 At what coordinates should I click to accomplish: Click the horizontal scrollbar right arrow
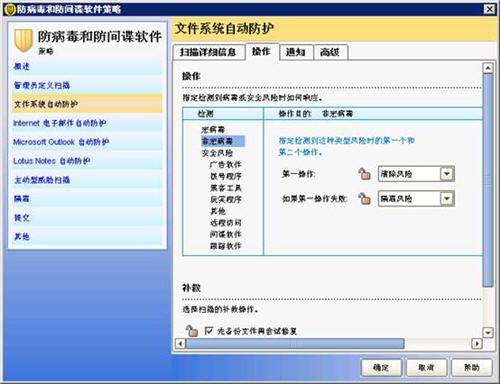click(x=477, y=343)
